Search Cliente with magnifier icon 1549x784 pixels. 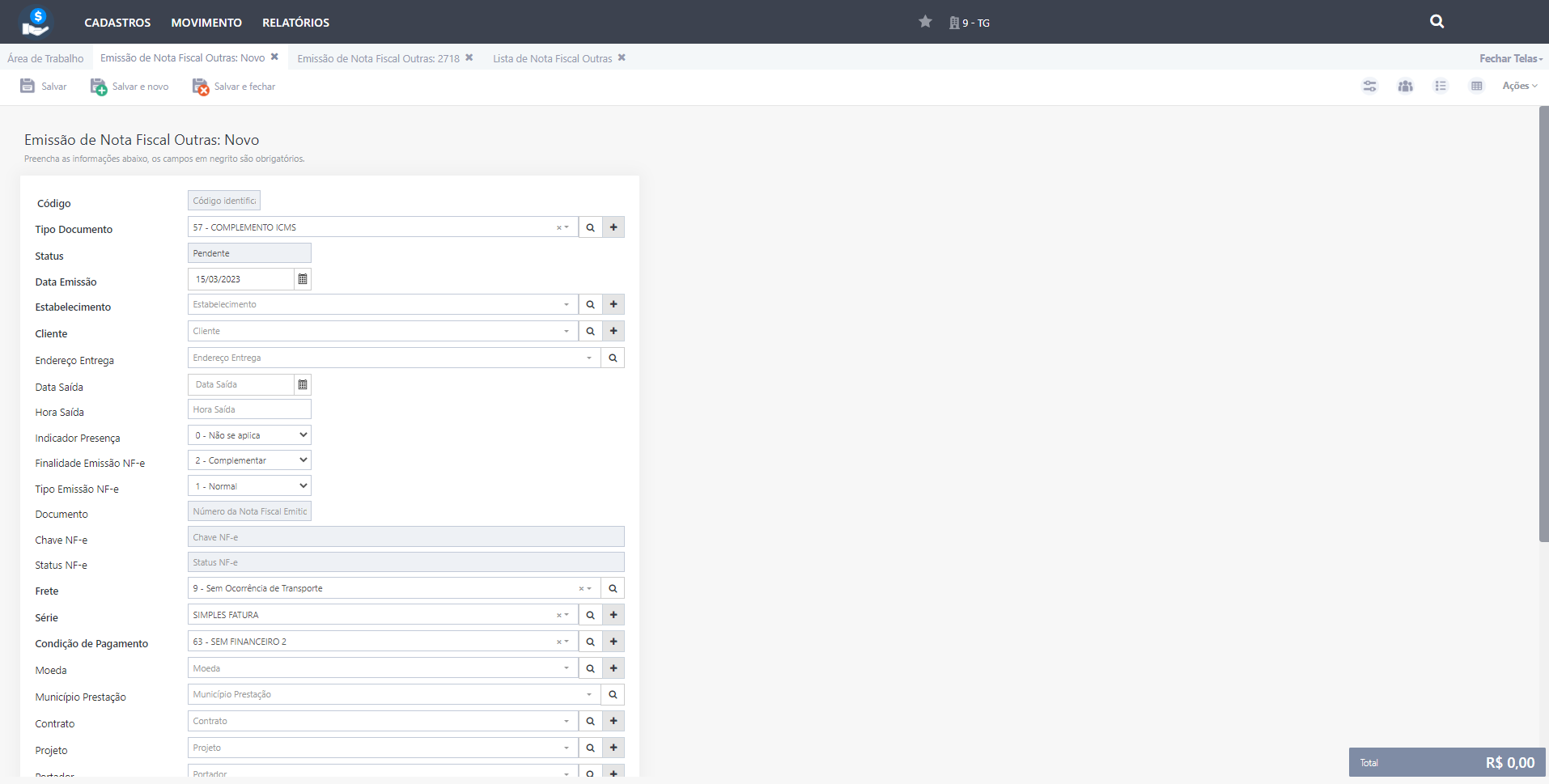tap(590, 331)
